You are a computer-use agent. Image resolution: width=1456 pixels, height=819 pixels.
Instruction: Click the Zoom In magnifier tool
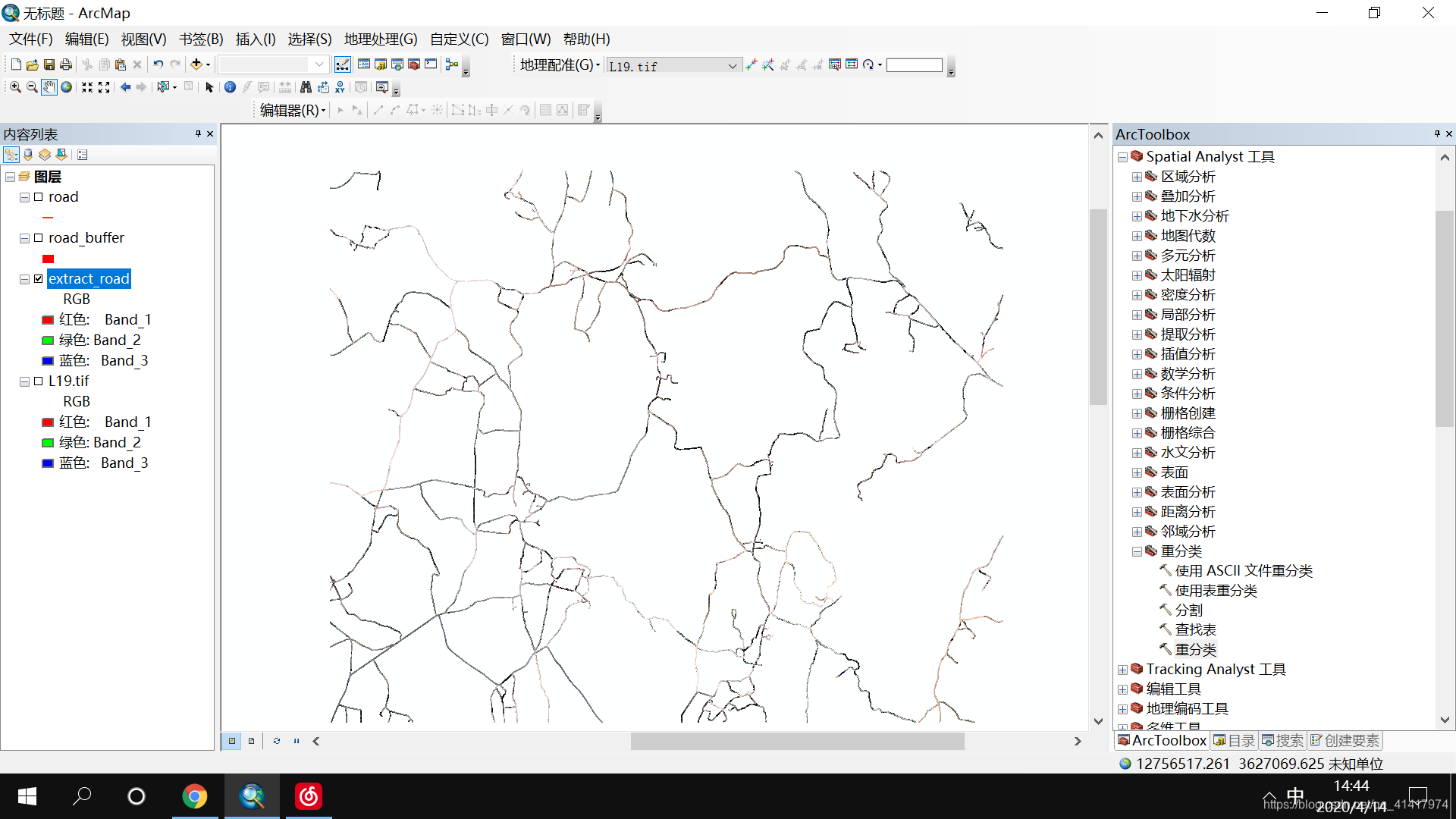[17, 88]
